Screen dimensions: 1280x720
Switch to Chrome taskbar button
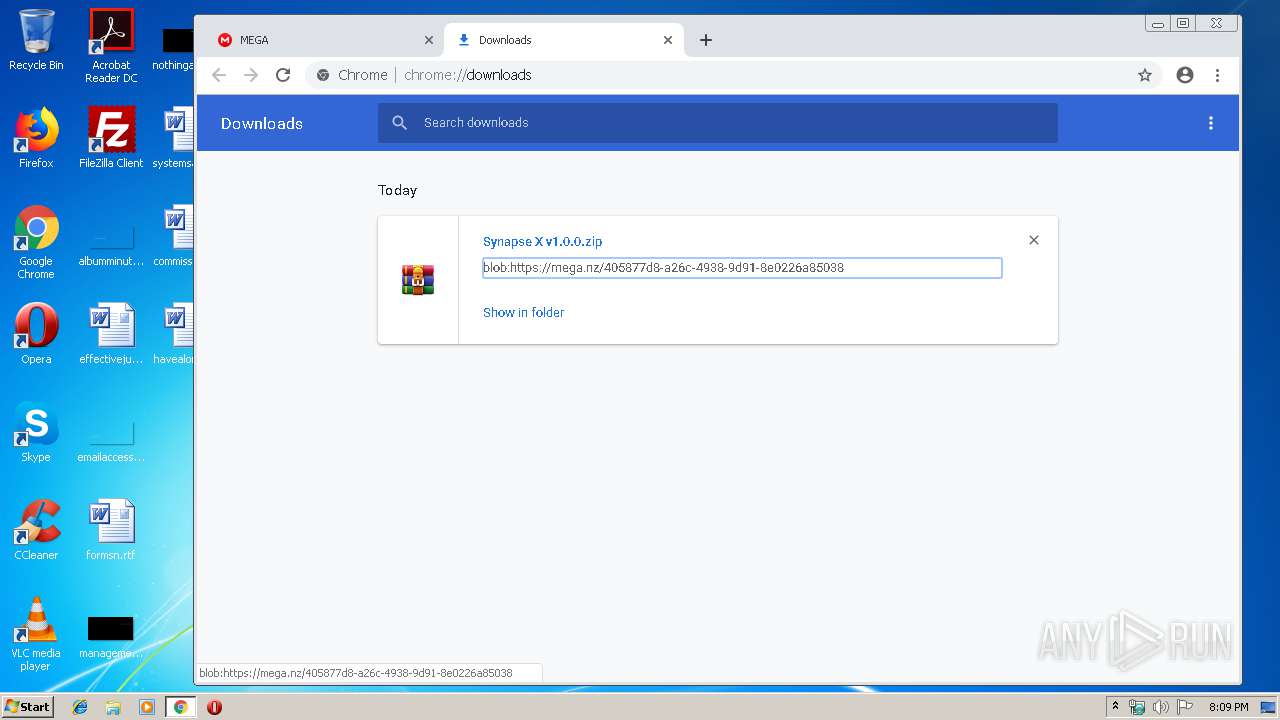[180, 707]
